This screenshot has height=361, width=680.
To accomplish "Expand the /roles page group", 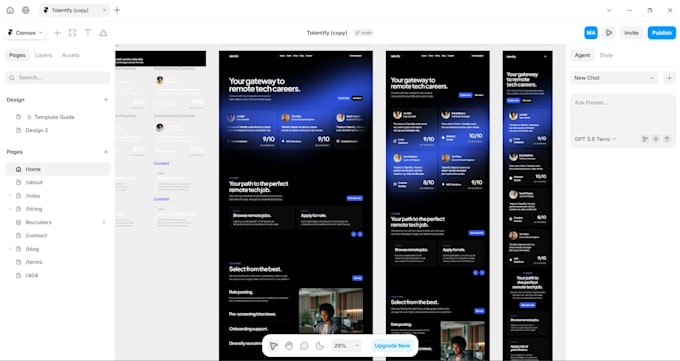I will click(x=10, y=196).
